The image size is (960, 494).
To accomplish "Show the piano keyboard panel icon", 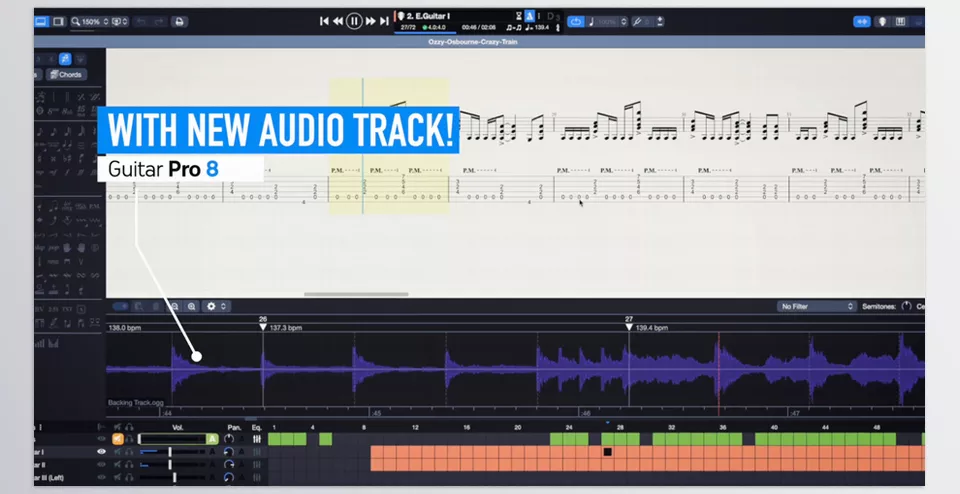I will point(901,21).
